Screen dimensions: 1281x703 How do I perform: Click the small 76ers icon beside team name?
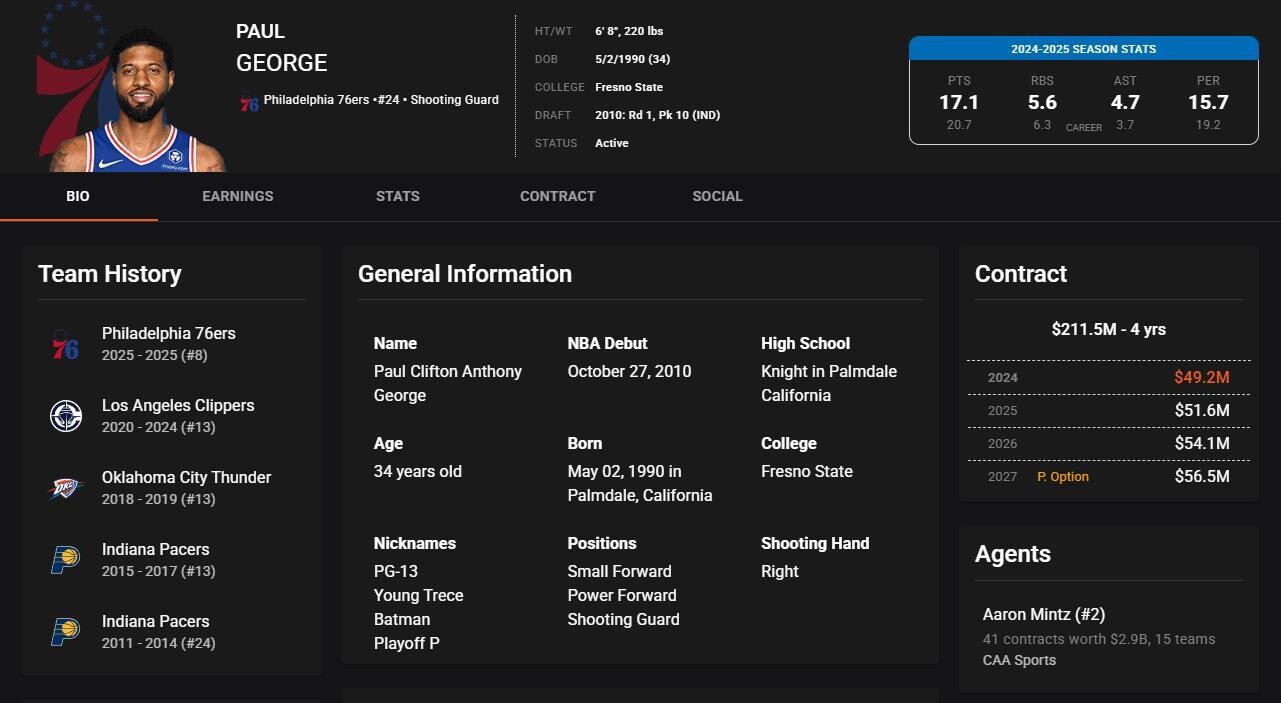point(249,101)
